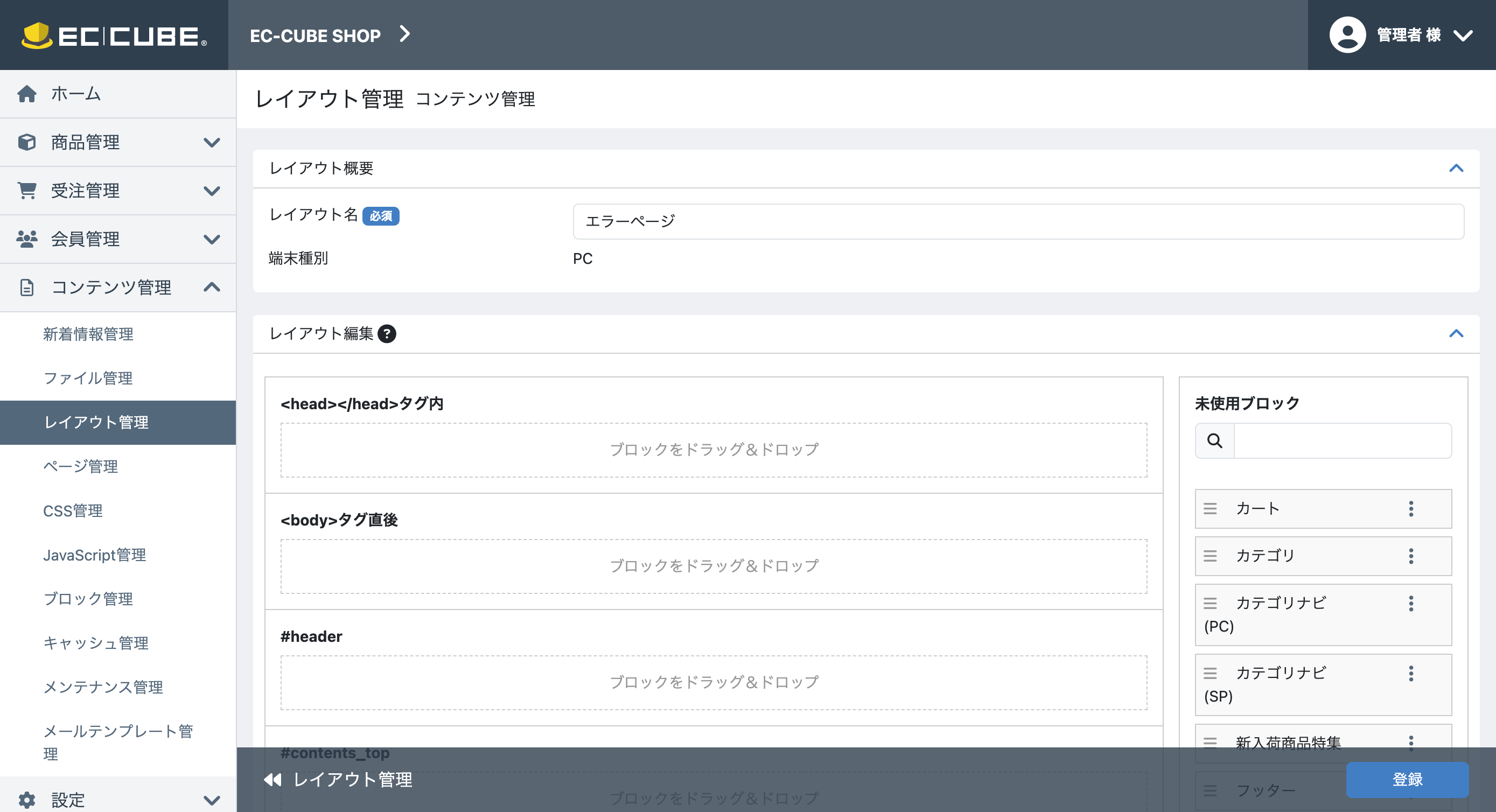The height and width of the screenshot is (812, 1496).
Task: Click the shopping cart order icon
Action: coord(27,191)
